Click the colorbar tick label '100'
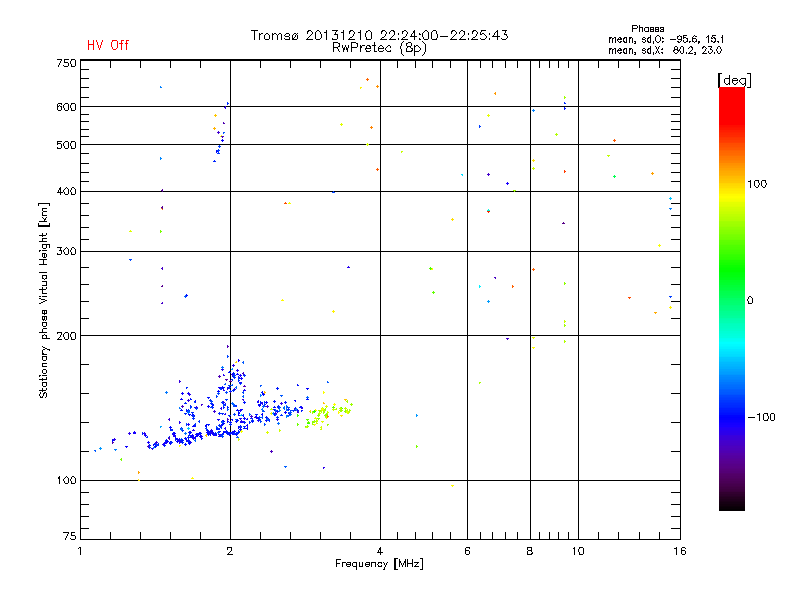This screenshot has height=600, width=800. (x=757, y=184)
